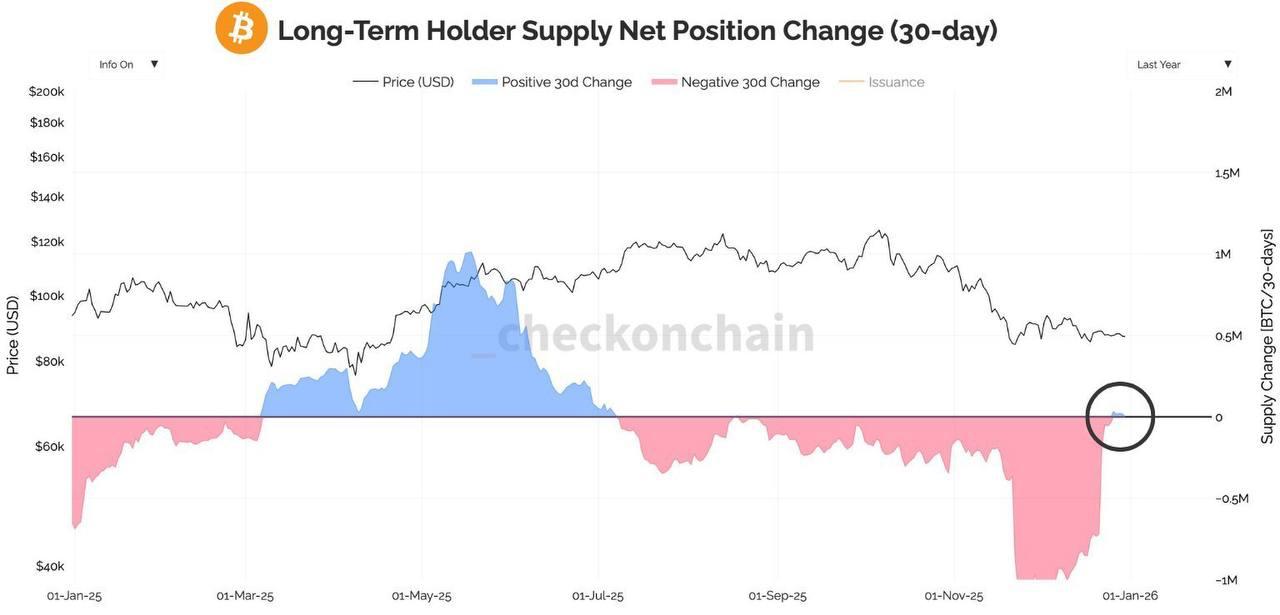This screenshot has width=1280, height=615.
Task: Click the black Price line legend marker
Action: tap(365, 82)
